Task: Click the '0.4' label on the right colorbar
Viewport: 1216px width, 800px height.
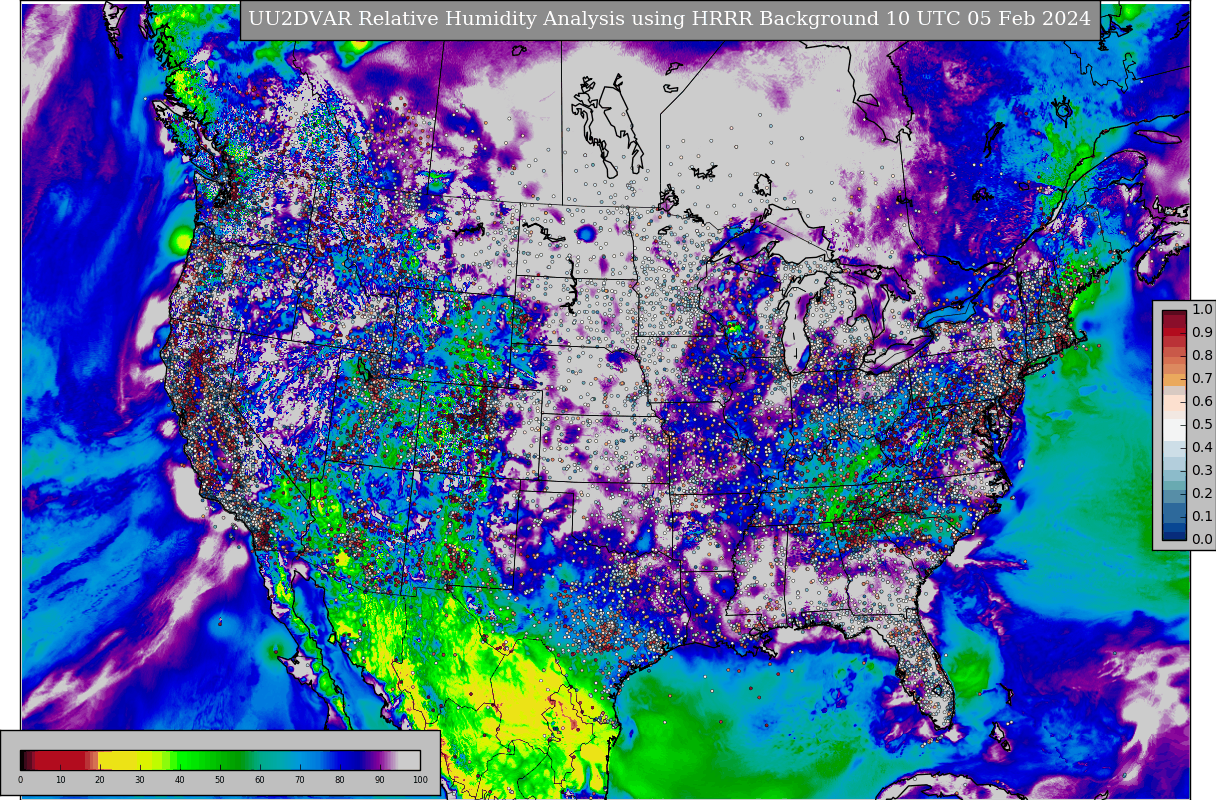Action: click(x=1202, y=447)
